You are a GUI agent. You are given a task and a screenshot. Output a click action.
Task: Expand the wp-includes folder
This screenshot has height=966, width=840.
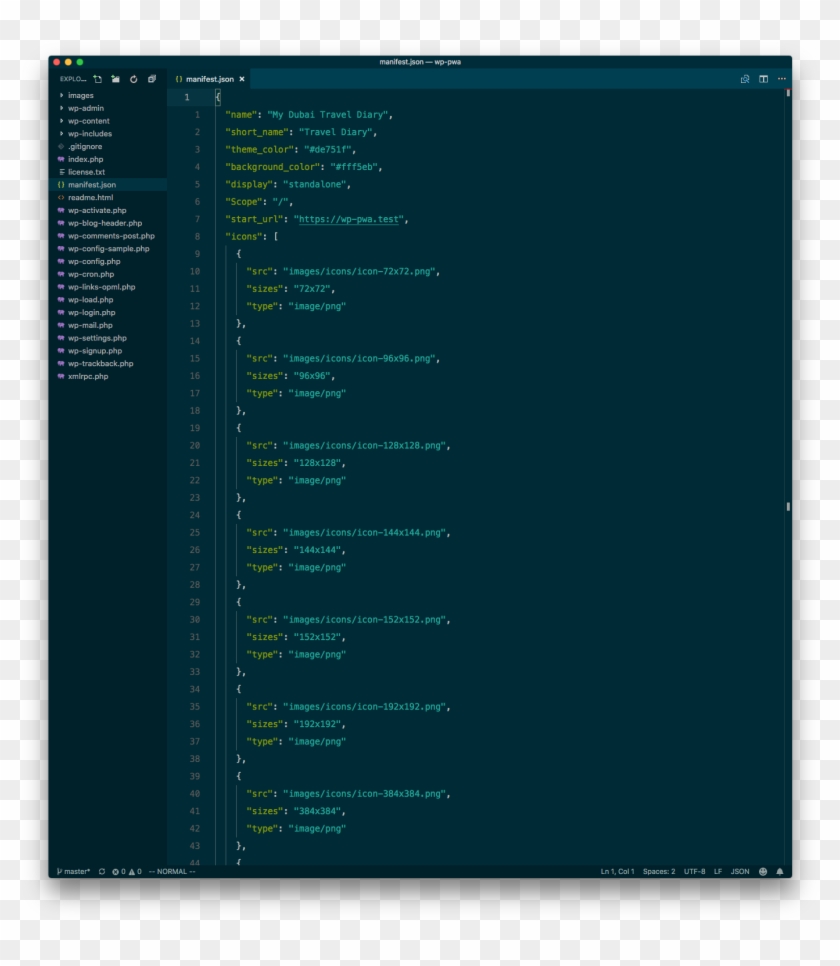(89, 134)
